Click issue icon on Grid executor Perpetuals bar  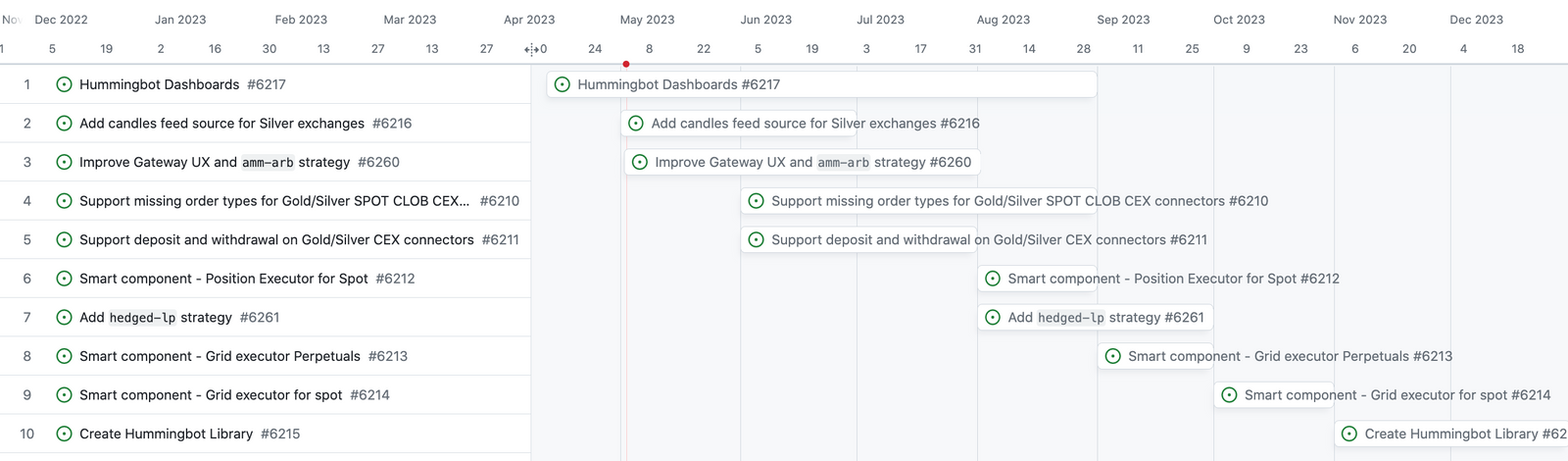pos(1113,356)
